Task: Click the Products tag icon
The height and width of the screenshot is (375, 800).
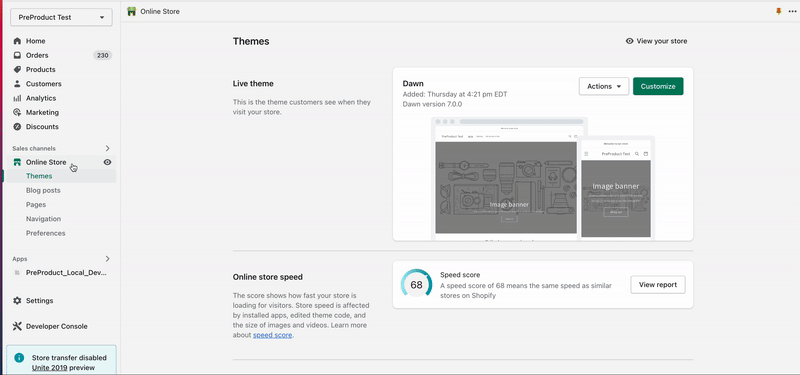Action: pyautogui.click(x=17, y=69)
